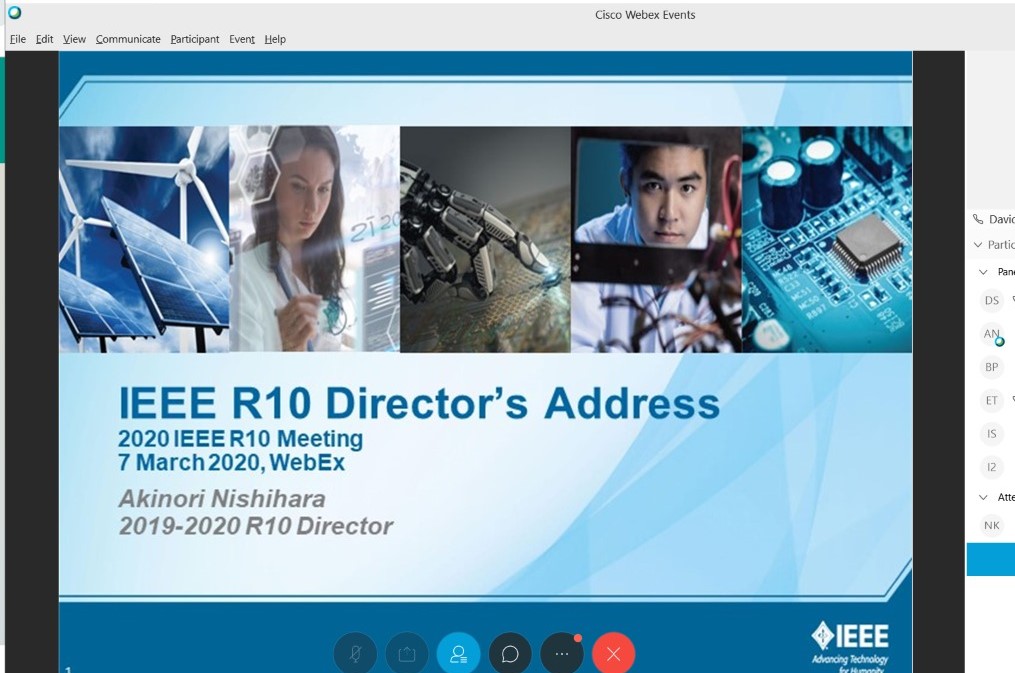Click the presenter ball indicator on AN
The width and height of the screenshot is (1015, 673).
(x=999, y=341)
